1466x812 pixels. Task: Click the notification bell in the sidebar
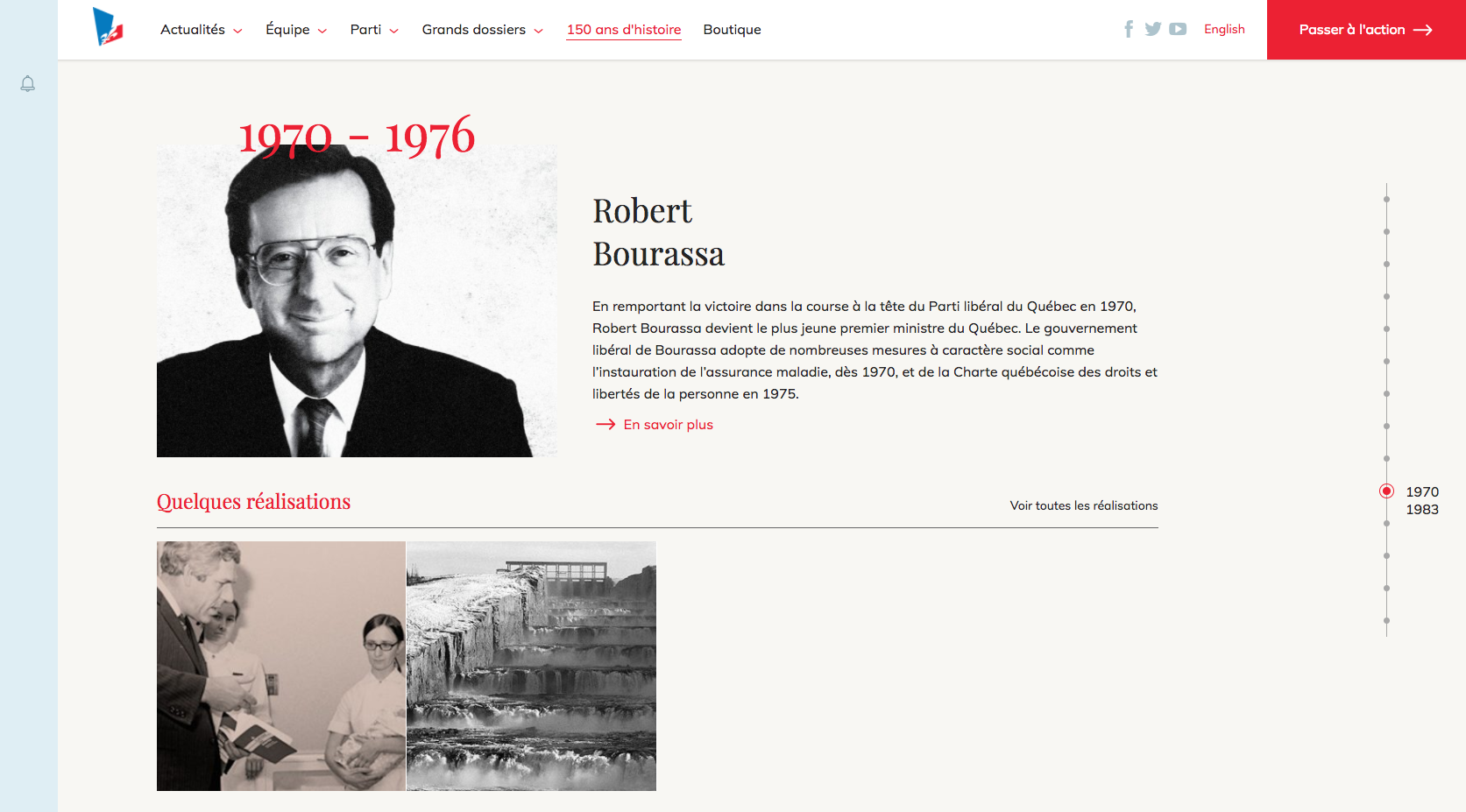coord(28,84)
